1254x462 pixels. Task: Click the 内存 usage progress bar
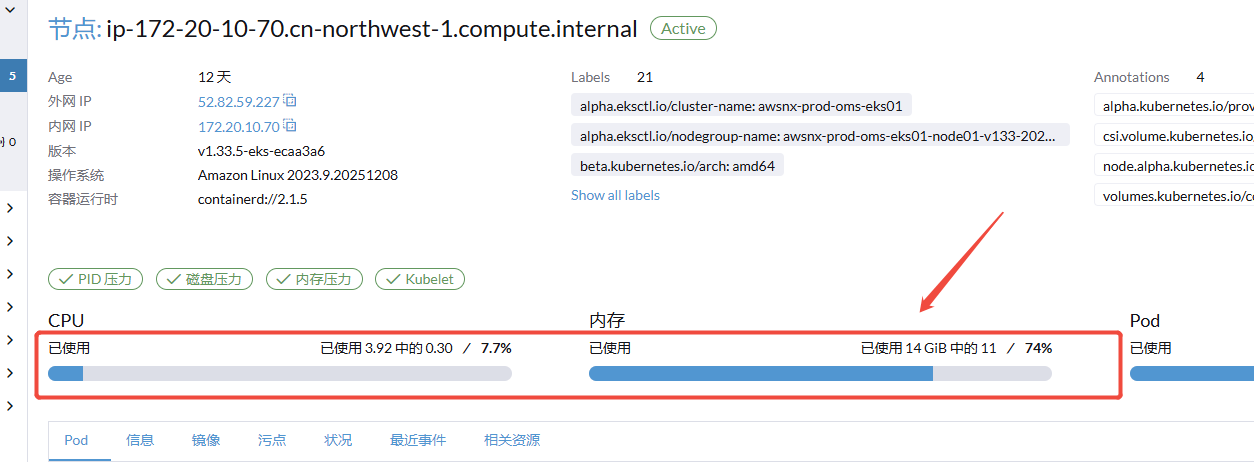tap(820, 374)
